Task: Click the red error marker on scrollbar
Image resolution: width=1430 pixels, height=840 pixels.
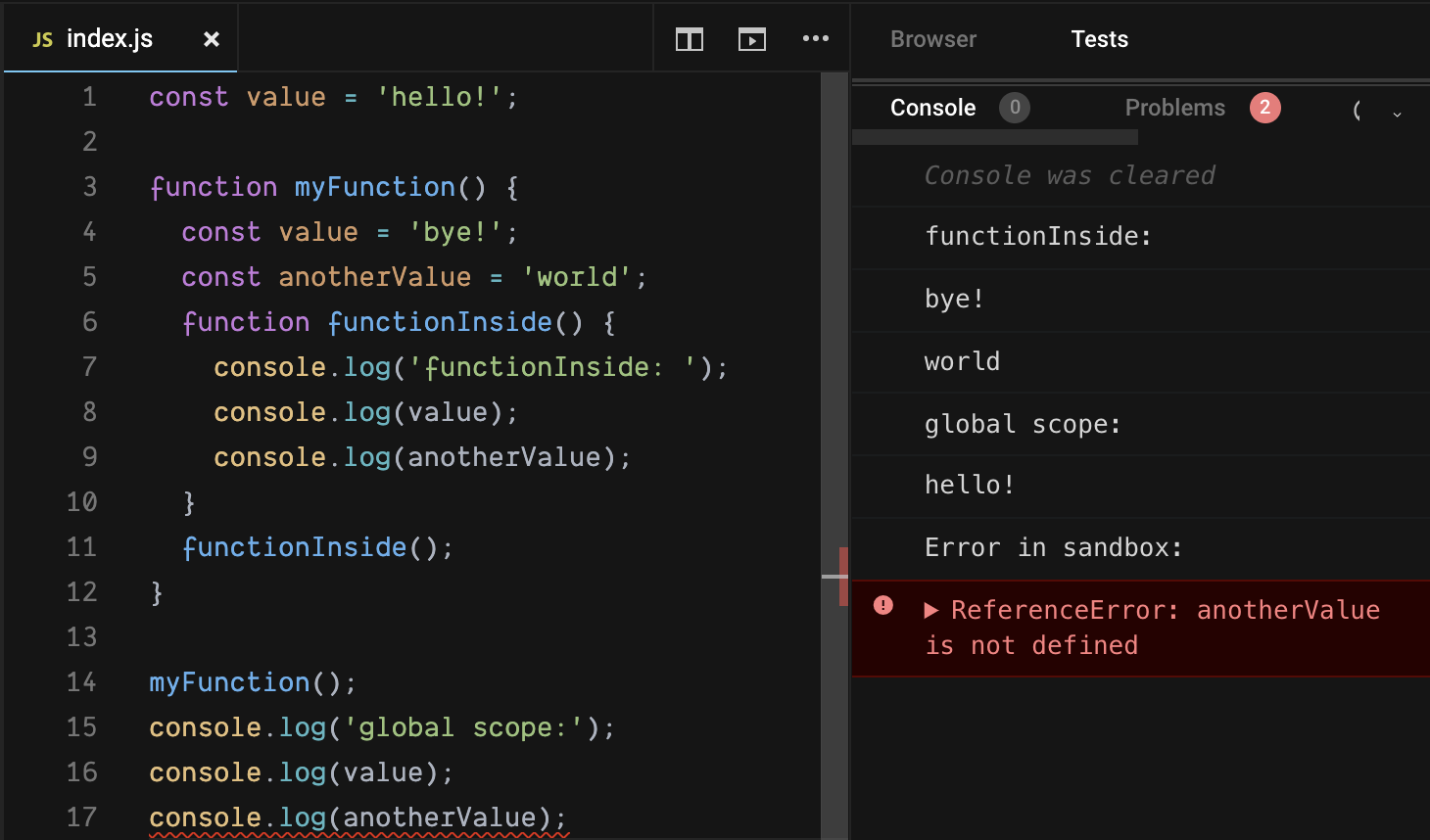Action: point(843,577)
